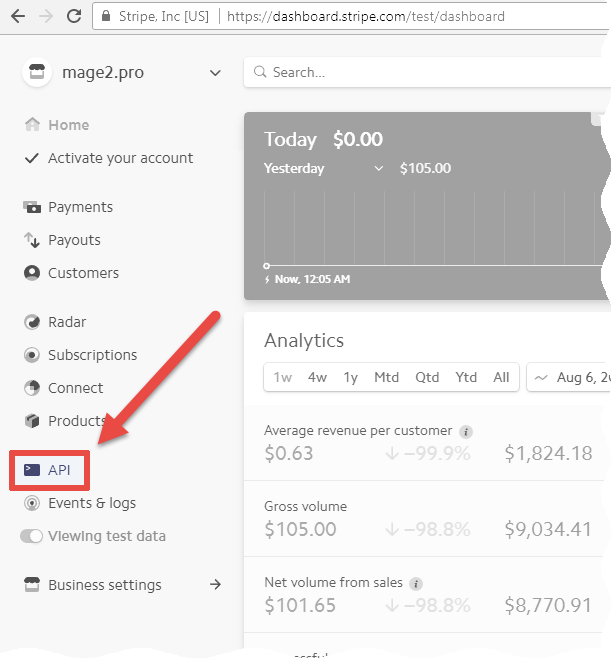The width and height of the screenshot is (612, 659).
Task: Click the Events & logs target icon
Action: point(32,503)
